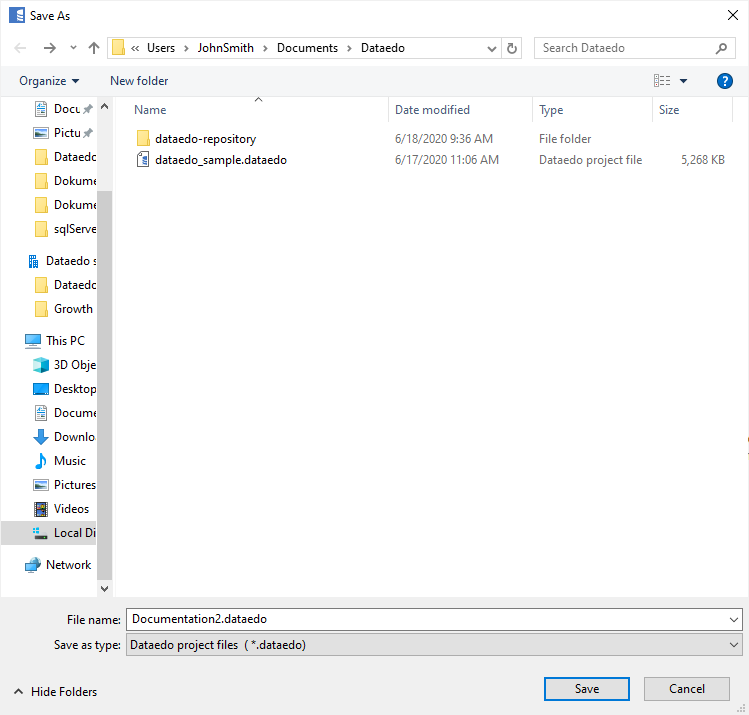Open Help via the blue question mark icon
The height and width of the screenshot is (715, 749).
[x=725, y=81]
